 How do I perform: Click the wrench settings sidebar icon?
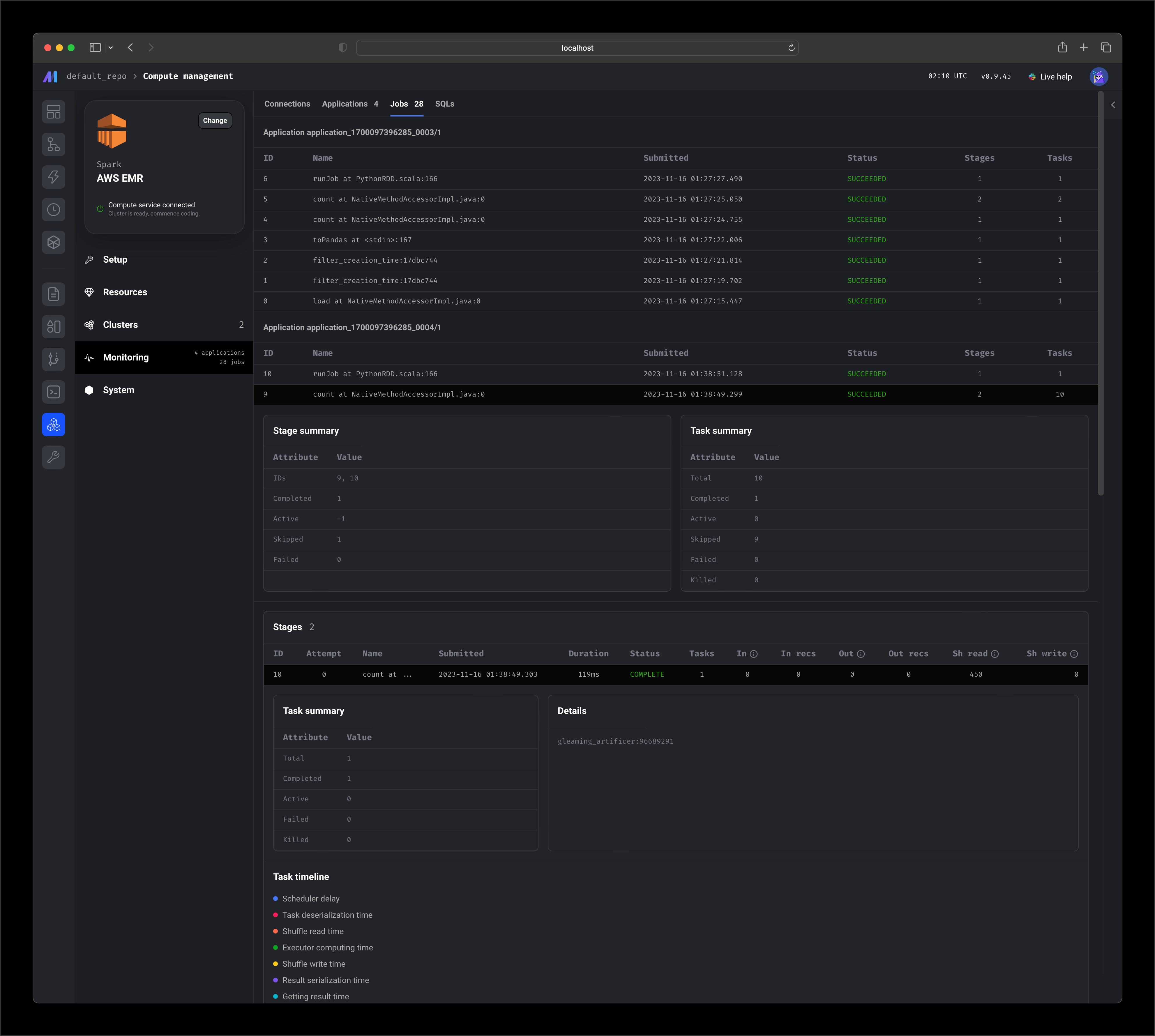click(x=54, y=457)
